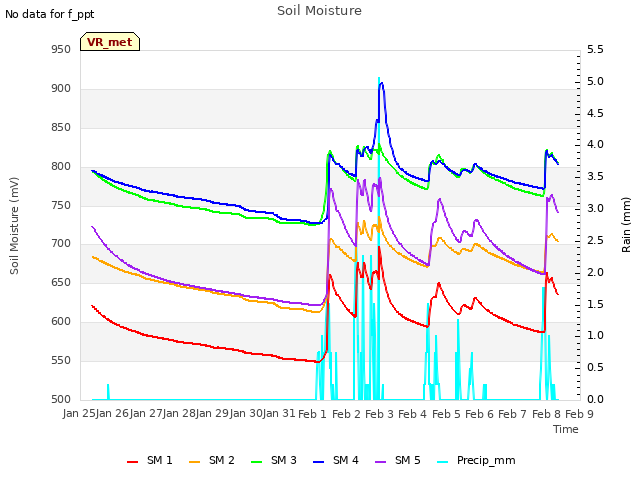
Task: Click the 2.5 right-axis tick label
Action: (595, 240)
